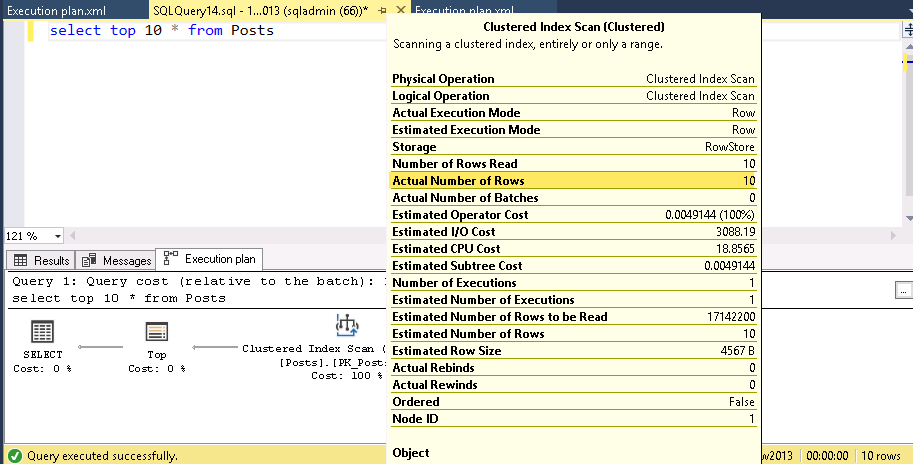This screenshot has width=913, height=464.
Task: Click the Top operator Cost: 0 % text
Action: click(157, 369)
